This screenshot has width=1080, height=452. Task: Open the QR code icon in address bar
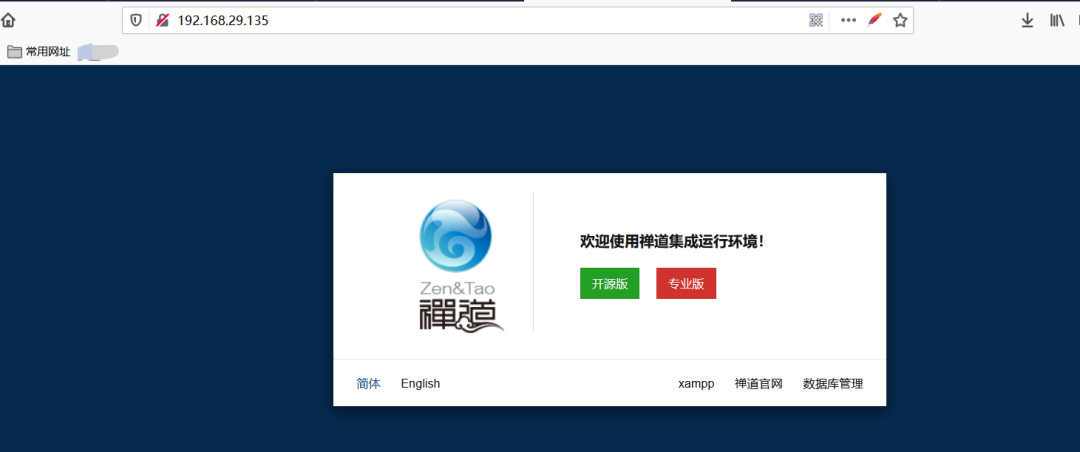(816, 21)
